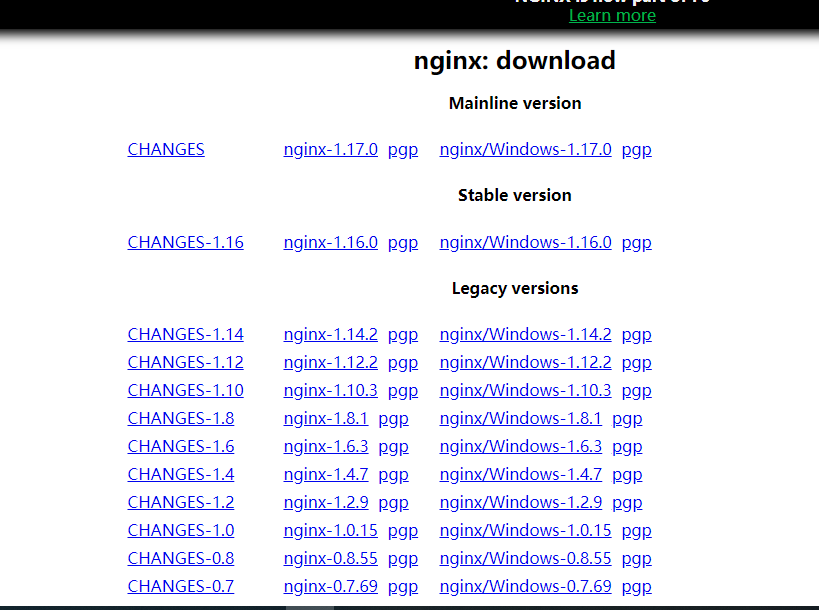
Task: Open CHANGES-1.0 link
Action: click(x=181, y=531)
